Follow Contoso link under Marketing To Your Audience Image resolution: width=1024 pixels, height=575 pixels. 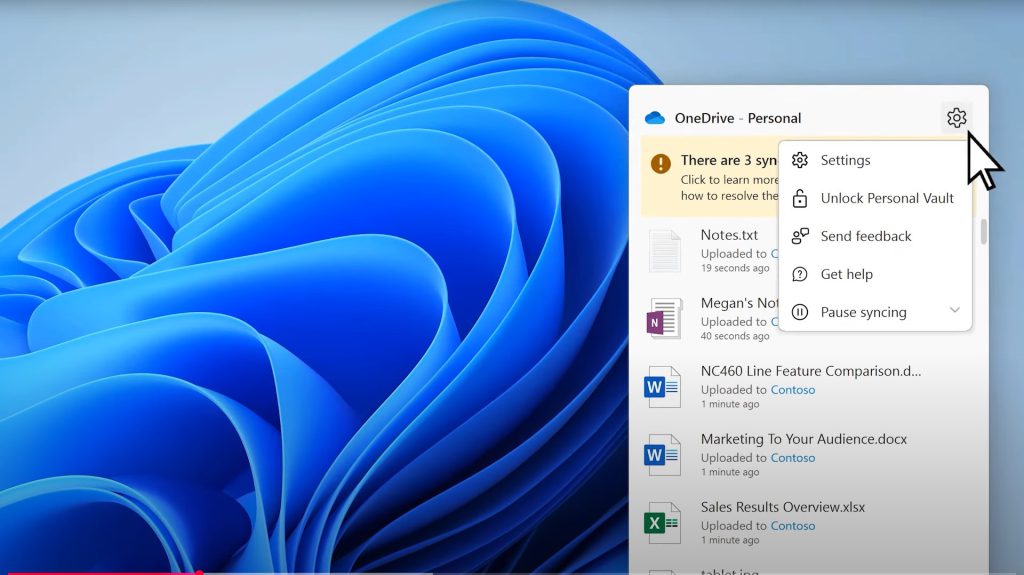click(x=792, y=458)
